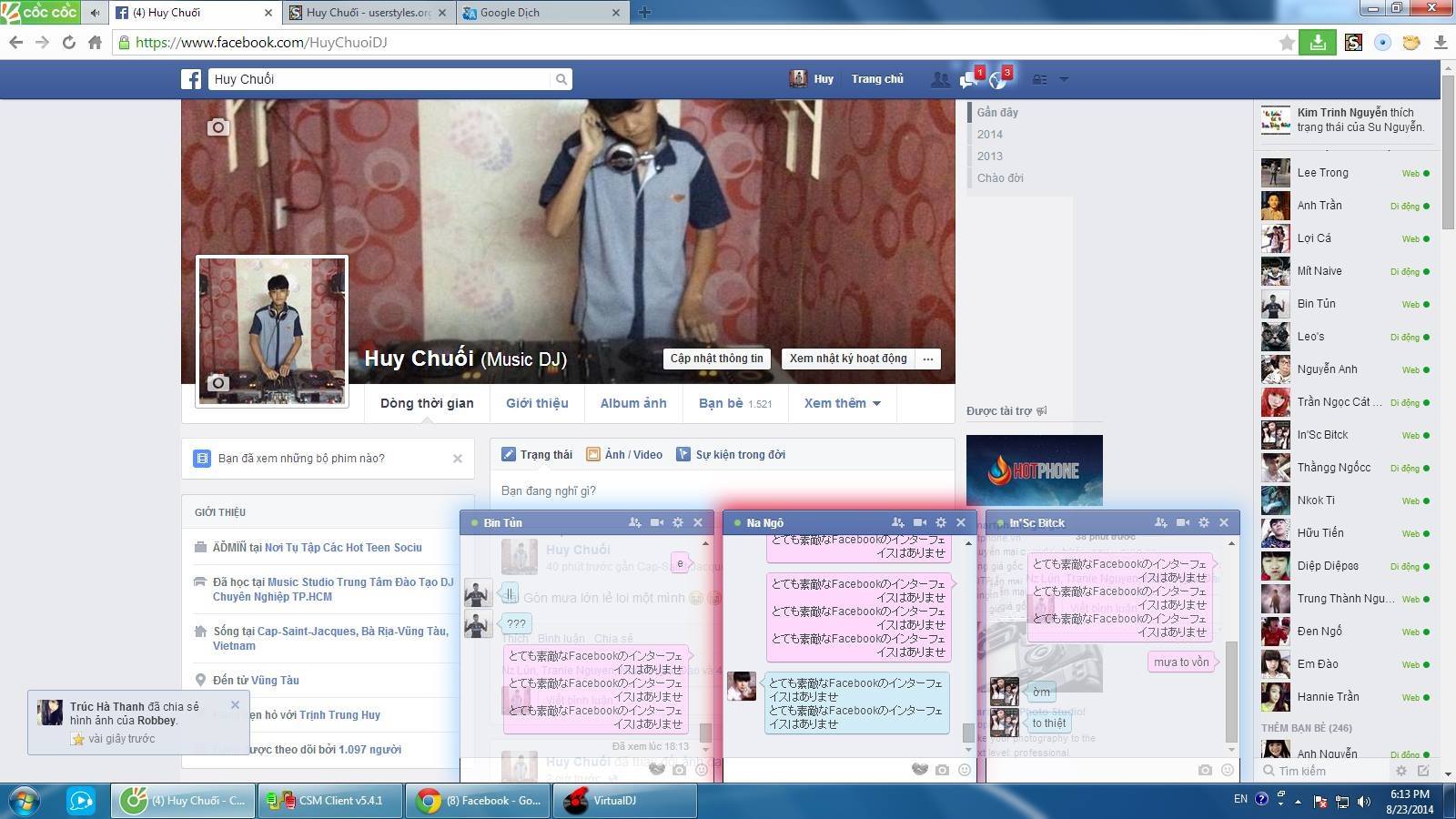Viewport: 1456px width, 819px height.
Task: Jump to 2014 on timeline
Action: click(x=990, y=134)
